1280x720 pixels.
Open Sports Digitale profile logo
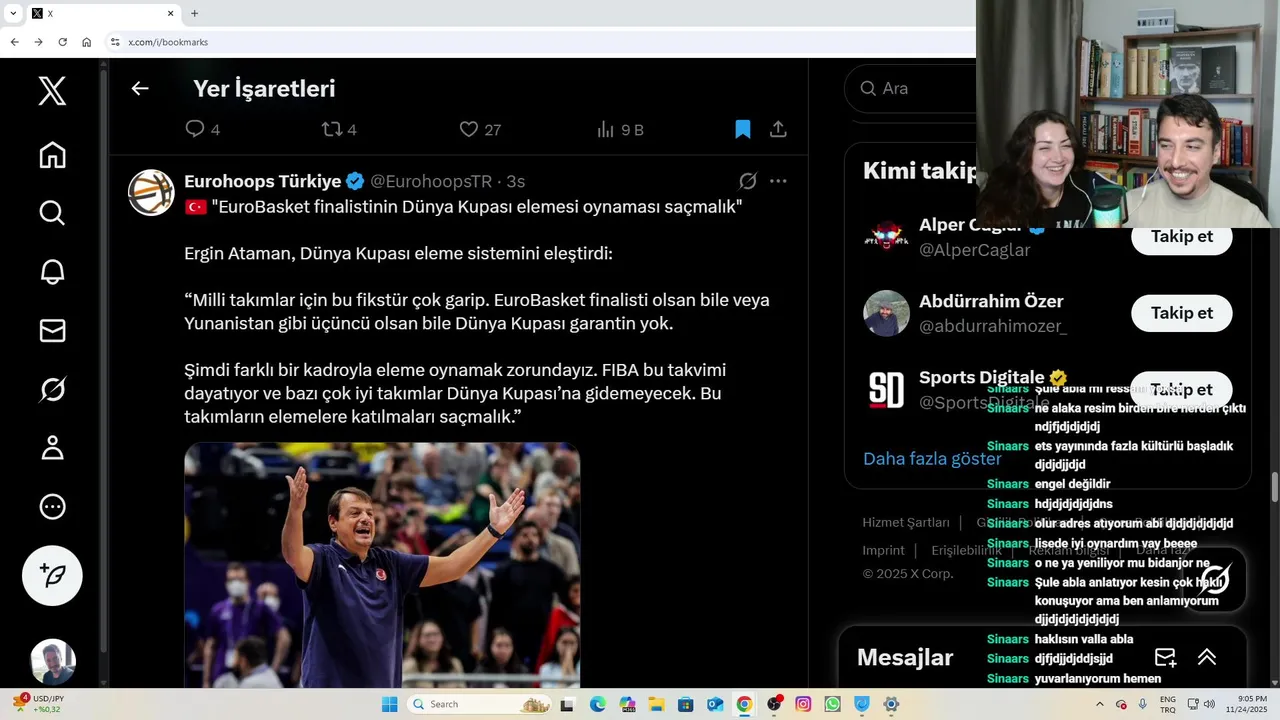click(x=886, y=390)
